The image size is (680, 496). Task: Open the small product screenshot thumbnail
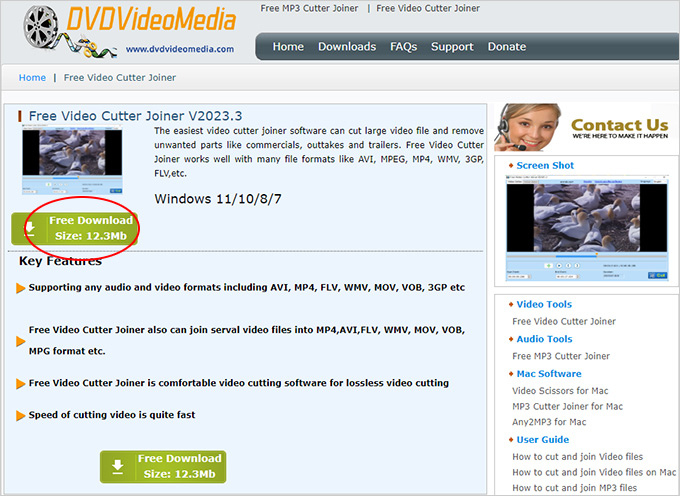[x=72, y=160]
